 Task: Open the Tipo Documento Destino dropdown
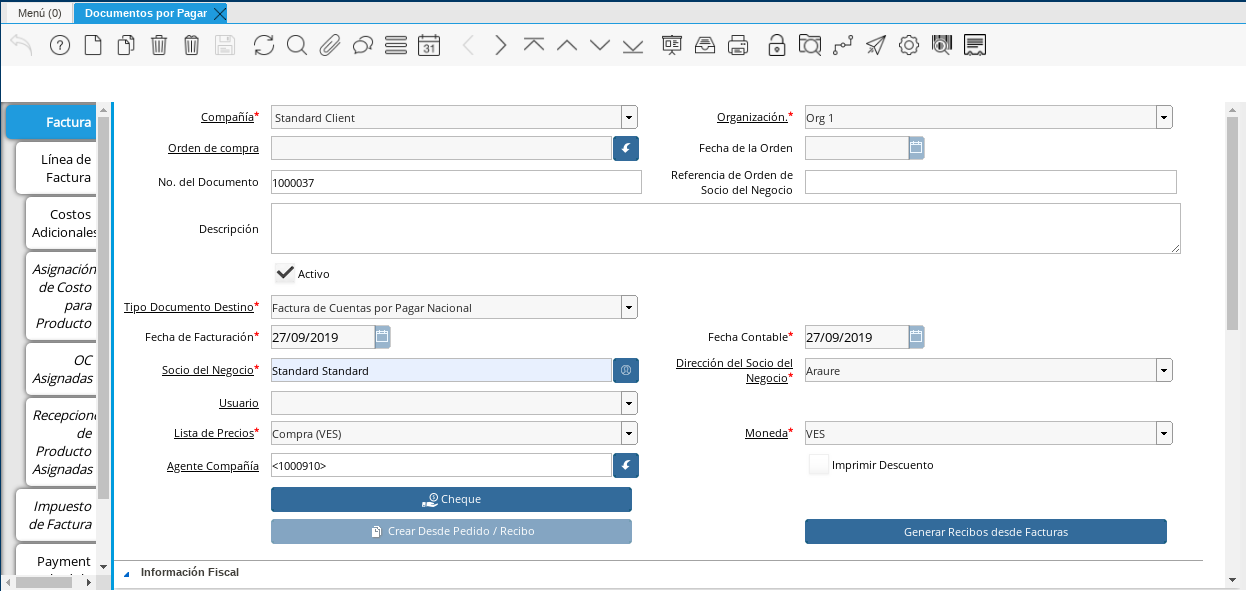coord(629,307)
